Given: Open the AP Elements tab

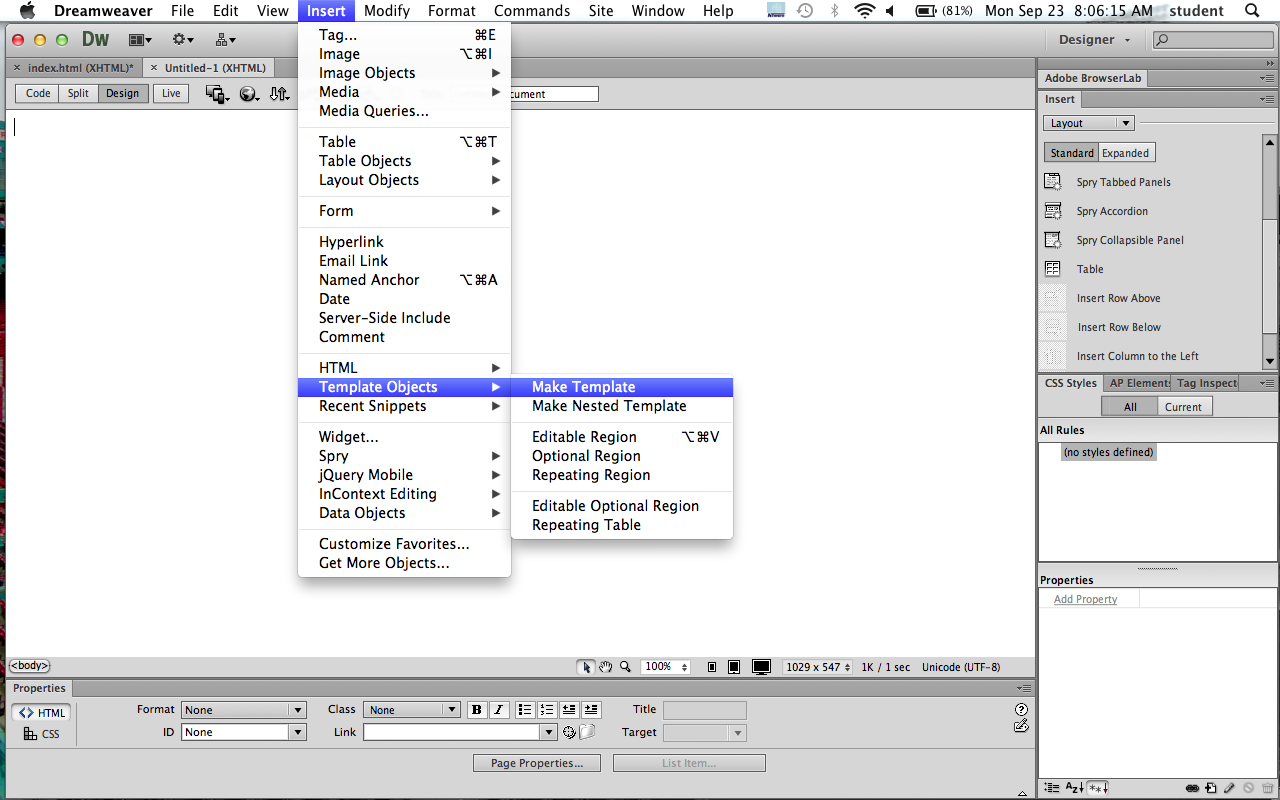Looking at the screenshot, I should tap(1139, 383).
